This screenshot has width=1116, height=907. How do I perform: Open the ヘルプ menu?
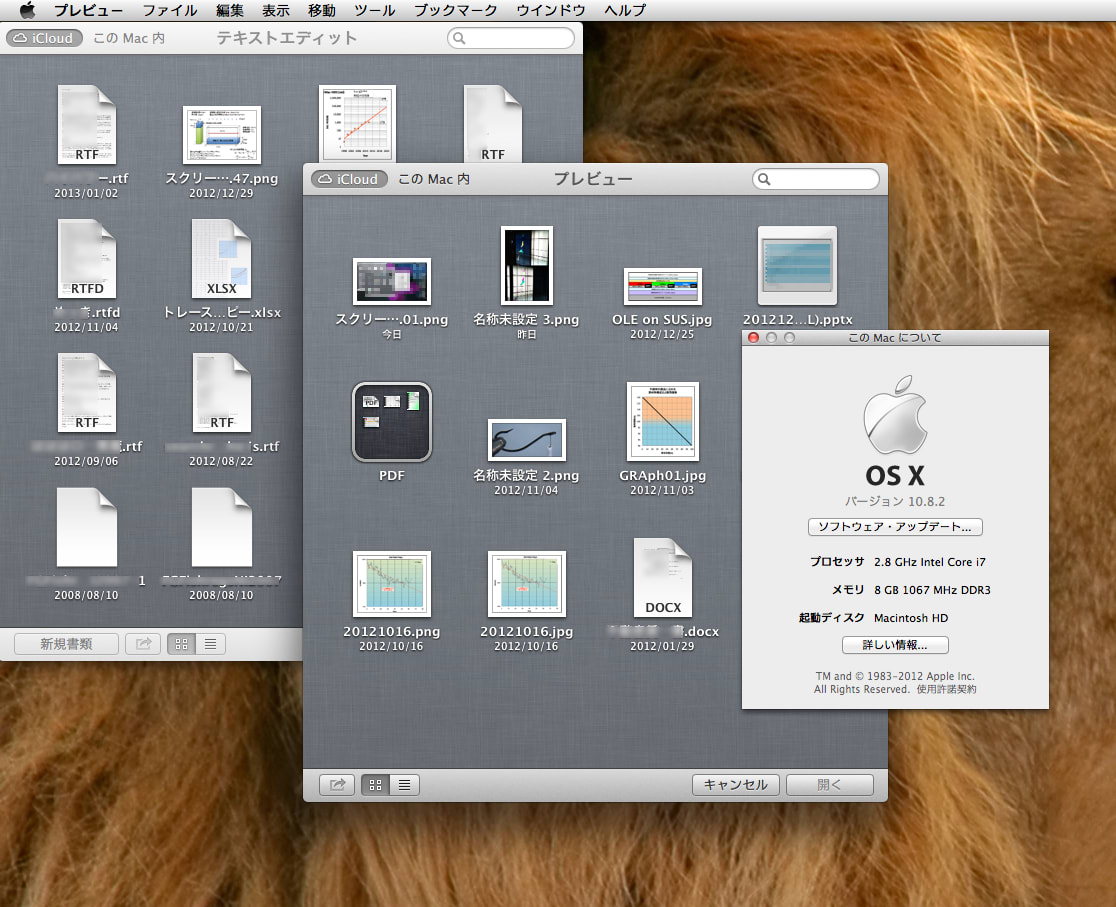625,10
